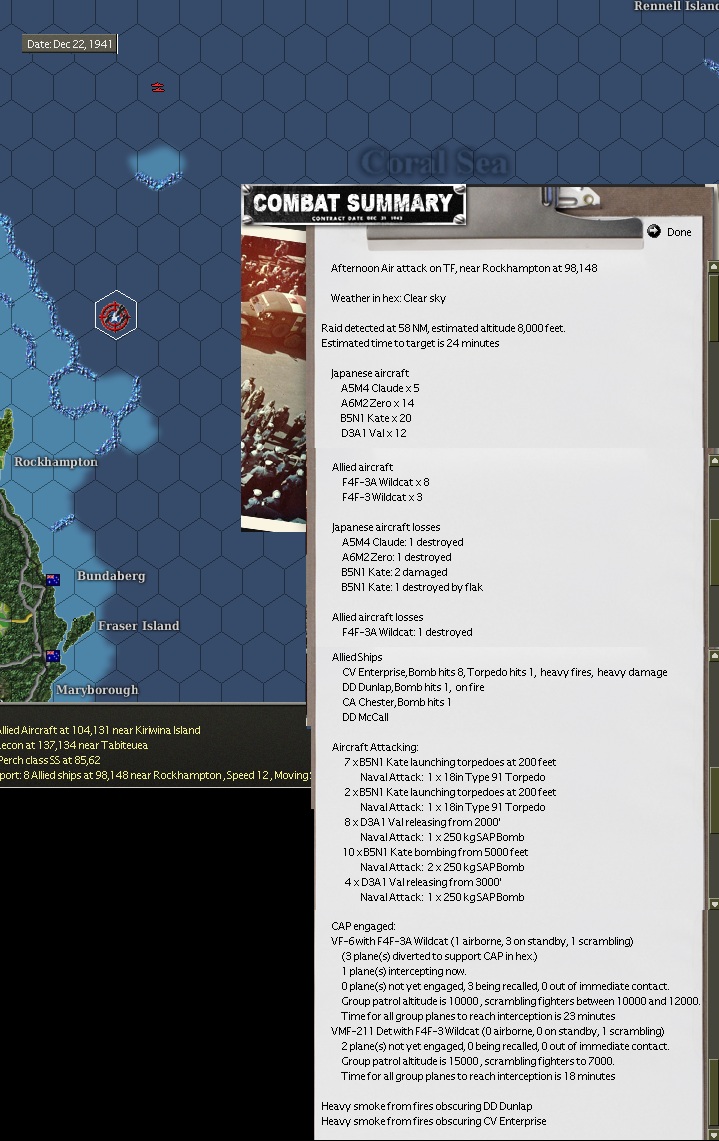719x1141 pixels.
Task: Click the scroll-up arrow beside the Allied aircraft heading
Action: (713, 460)
